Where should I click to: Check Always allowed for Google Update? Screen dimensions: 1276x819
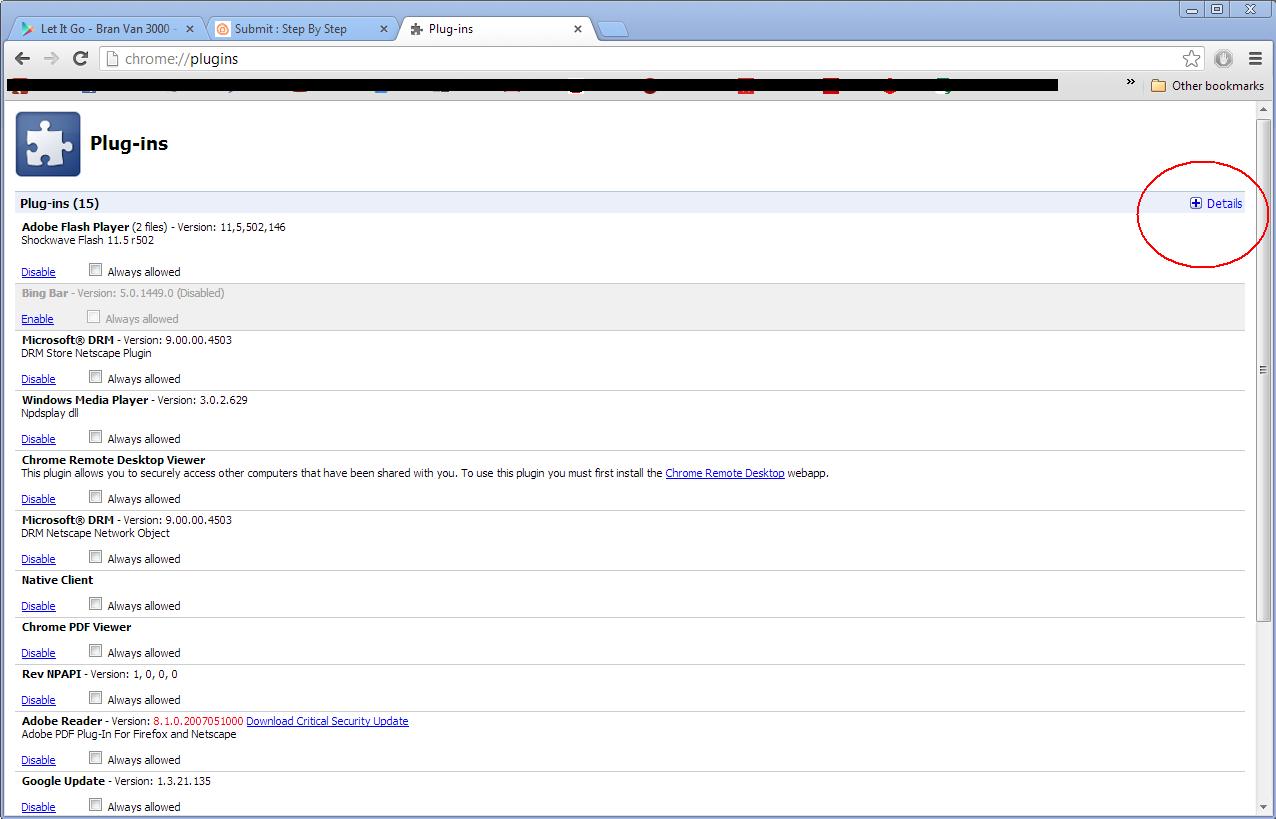tap(95, 805)
